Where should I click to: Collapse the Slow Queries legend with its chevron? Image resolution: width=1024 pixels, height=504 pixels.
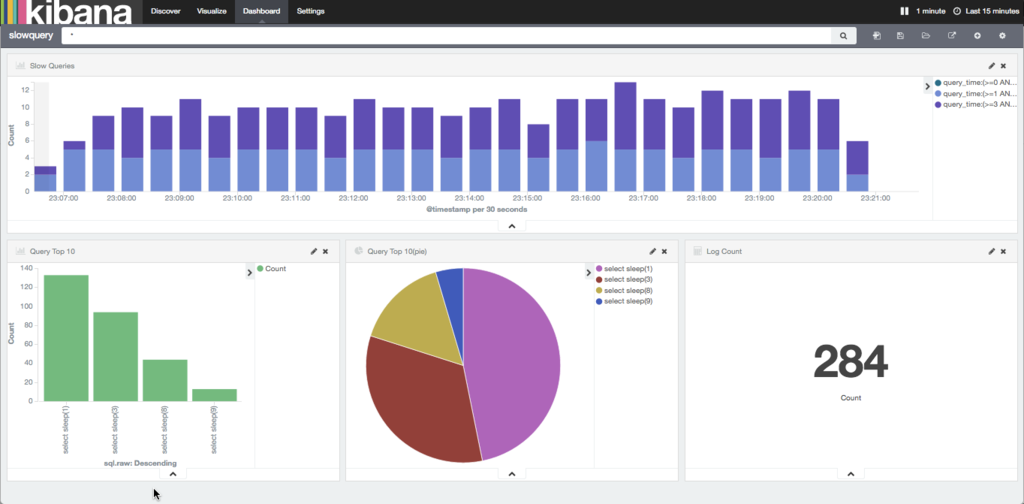(927, 86)
